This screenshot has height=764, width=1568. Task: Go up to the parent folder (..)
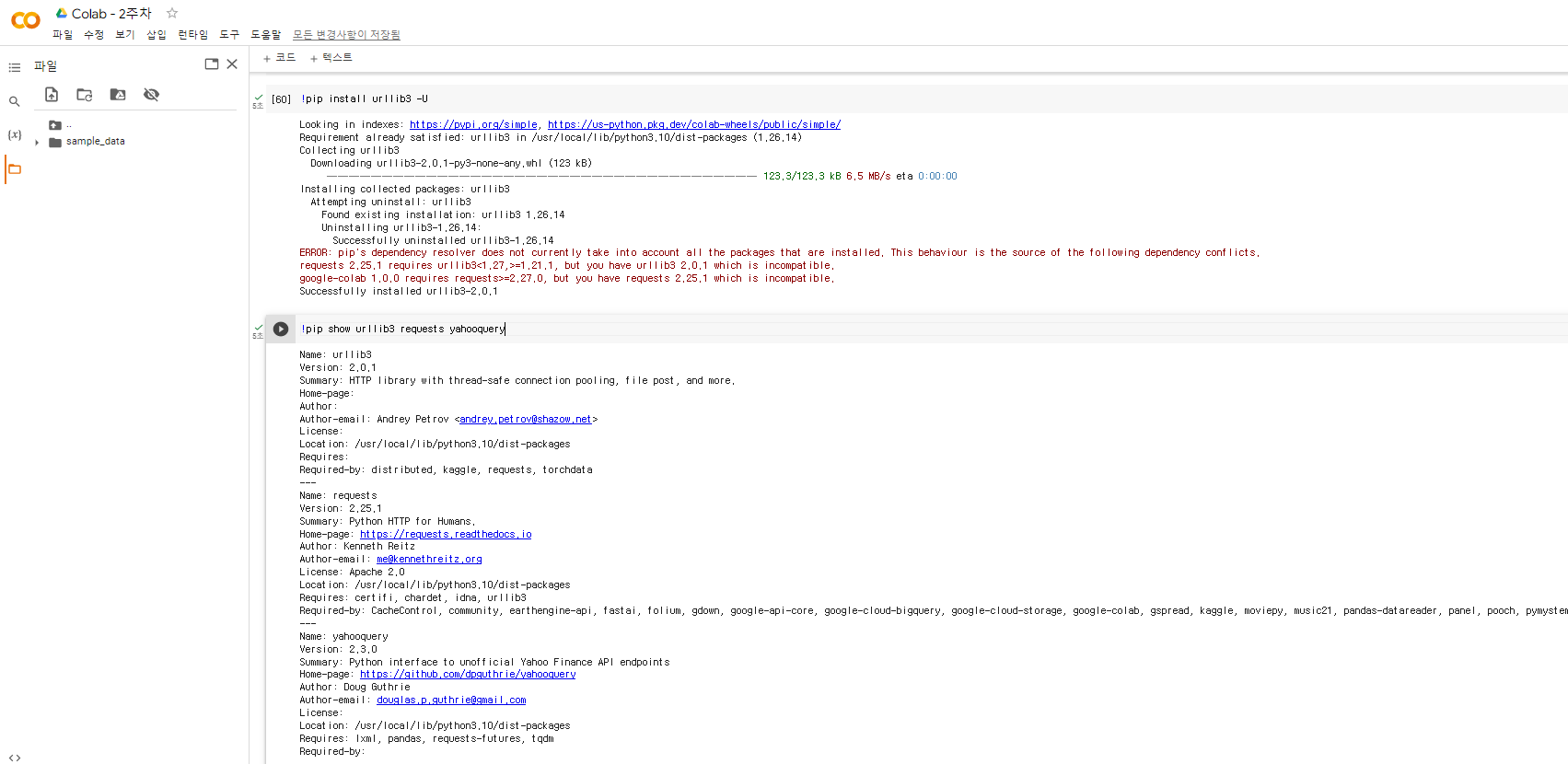[60, 125]
